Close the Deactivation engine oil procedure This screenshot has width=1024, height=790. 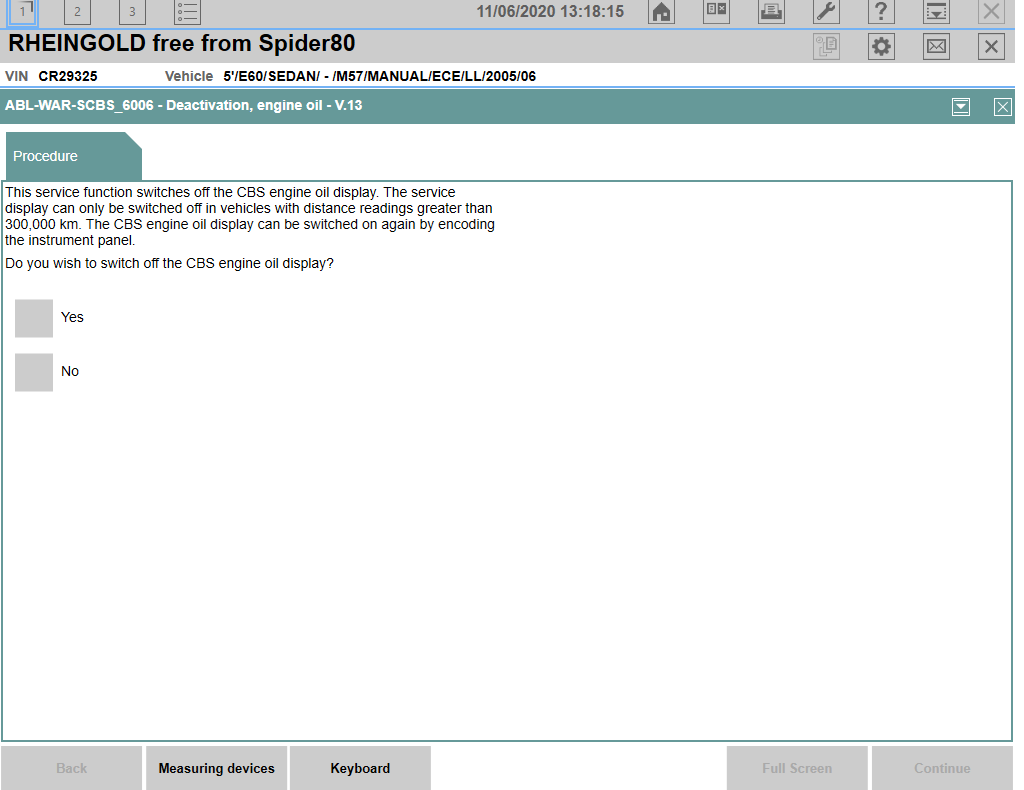[1002, 106]
